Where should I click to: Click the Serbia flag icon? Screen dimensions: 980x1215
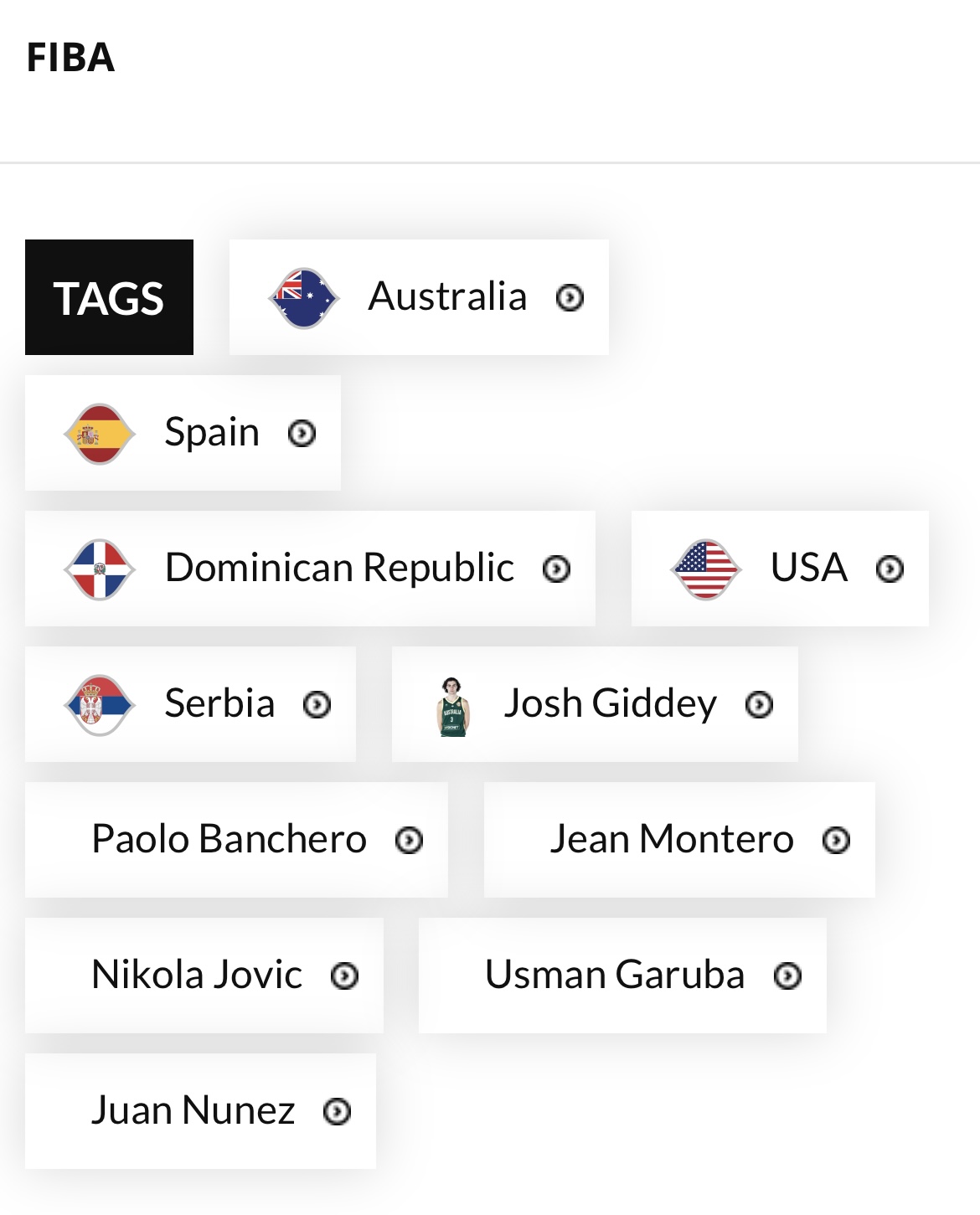tap(100, 705)
